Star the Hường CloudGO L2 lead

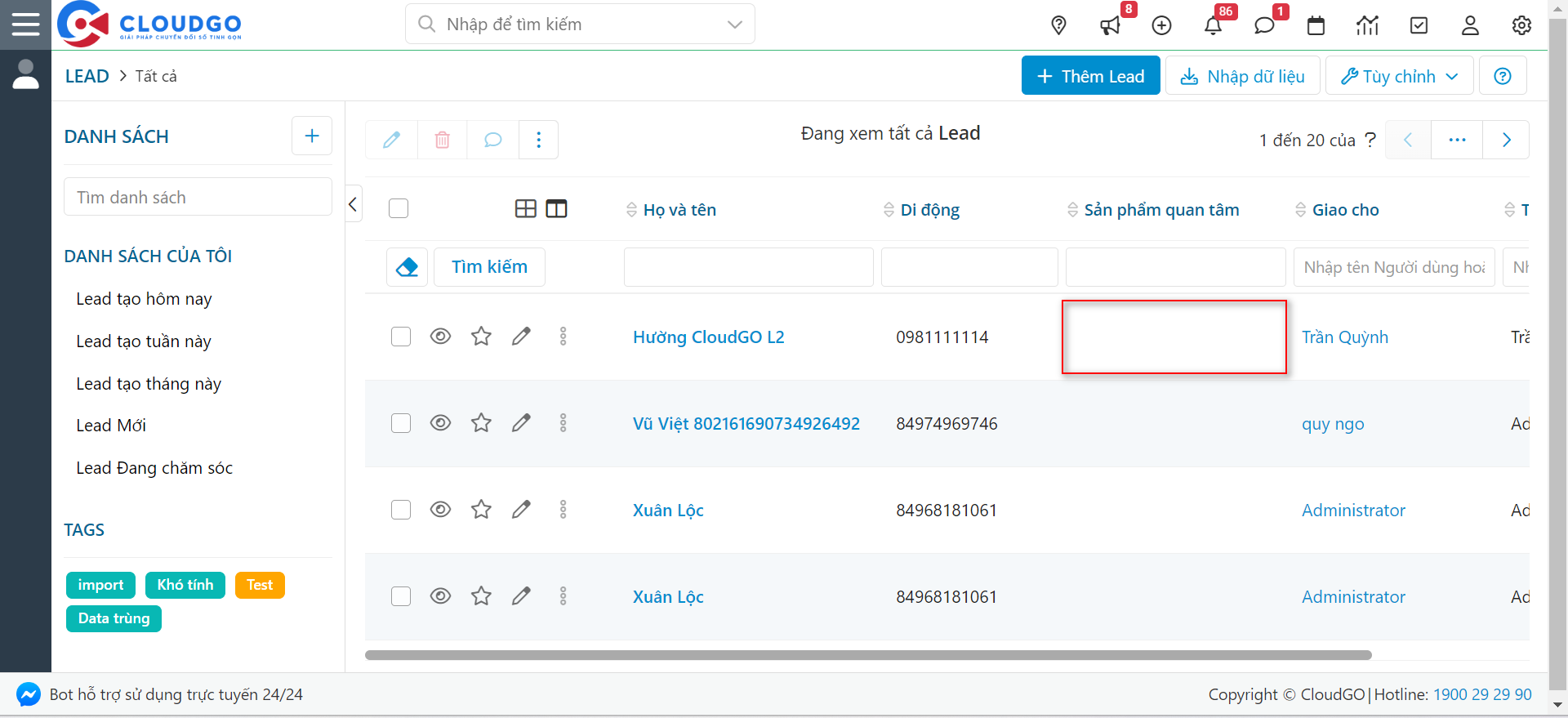pos(481,337)
